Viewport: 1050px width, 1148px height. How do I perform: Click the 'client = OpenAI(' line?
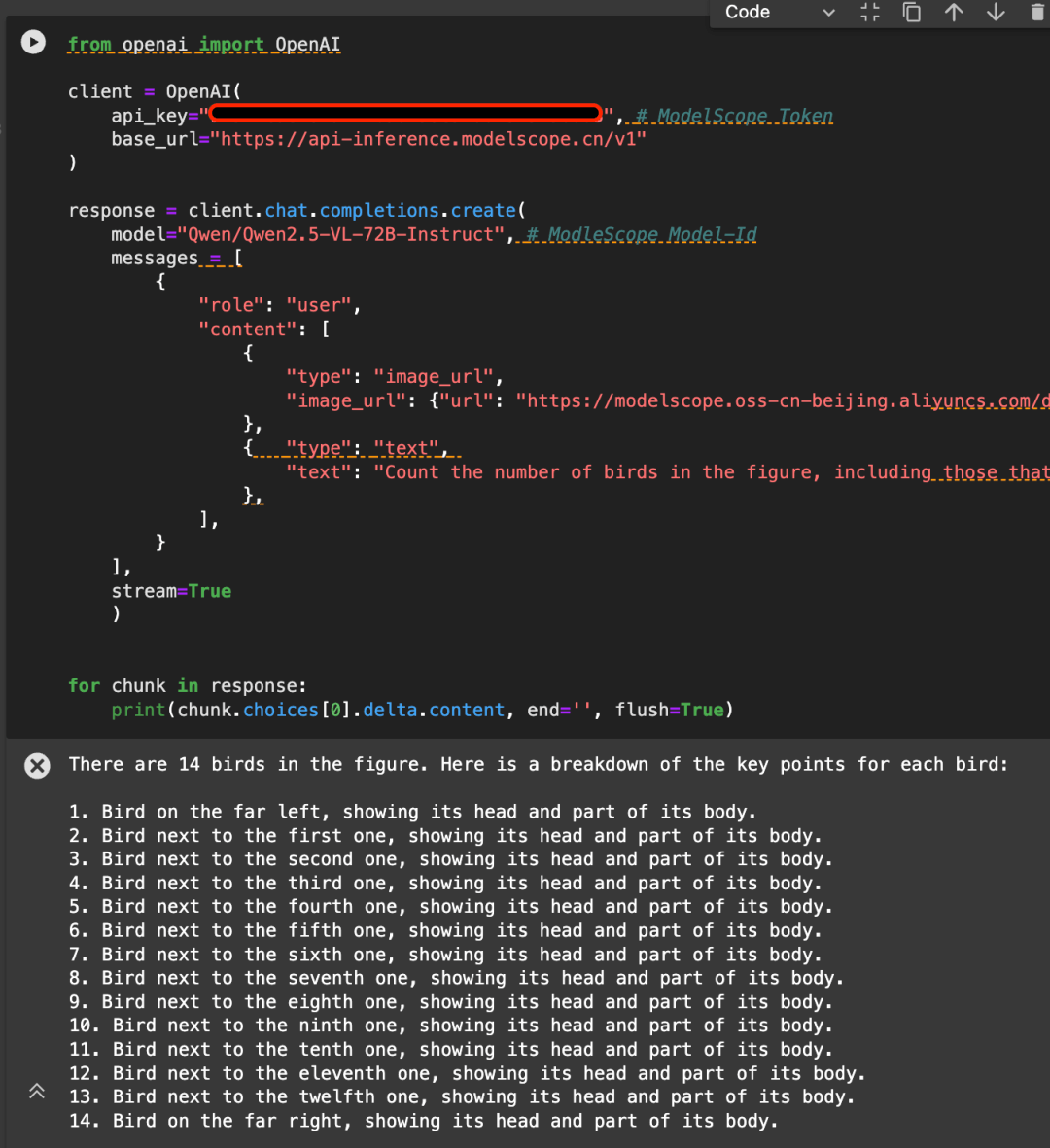155,91
